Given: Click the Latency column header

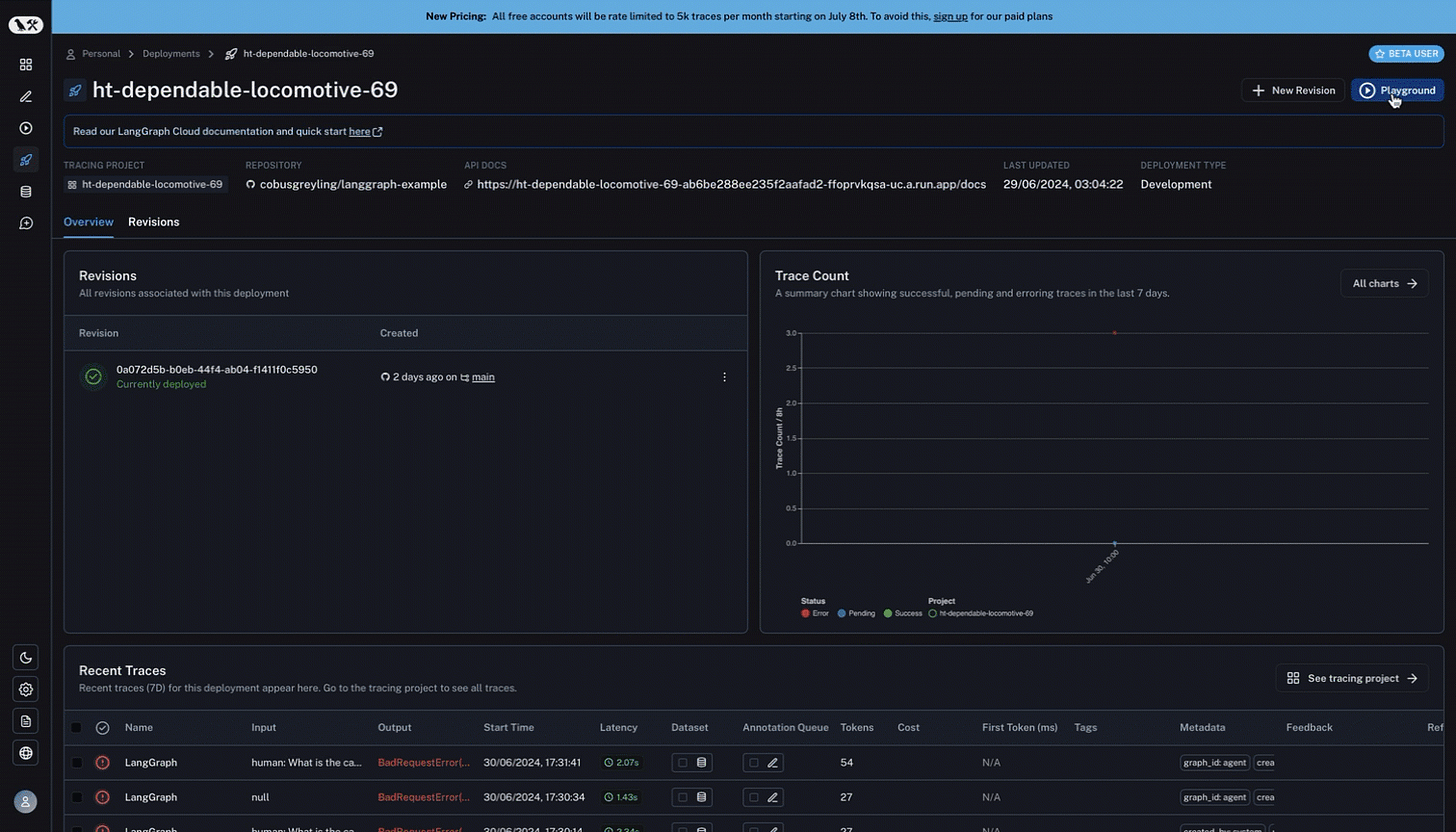Looking at the screenshot, I should tap(619, 728).
